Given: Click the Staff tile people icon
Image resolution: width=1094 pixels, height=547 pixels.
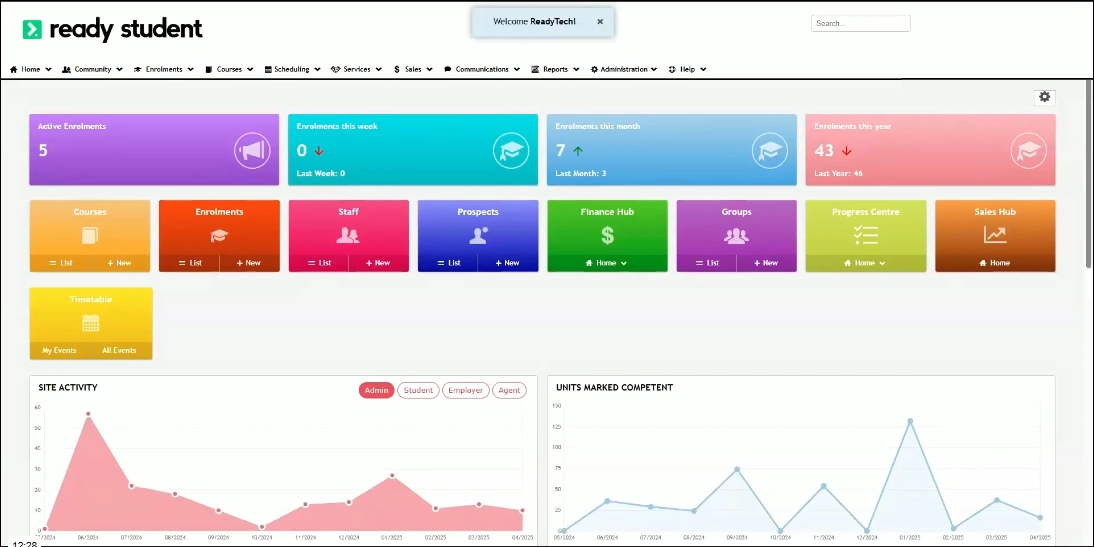Looking at the screenshot, I should point(348,236).
